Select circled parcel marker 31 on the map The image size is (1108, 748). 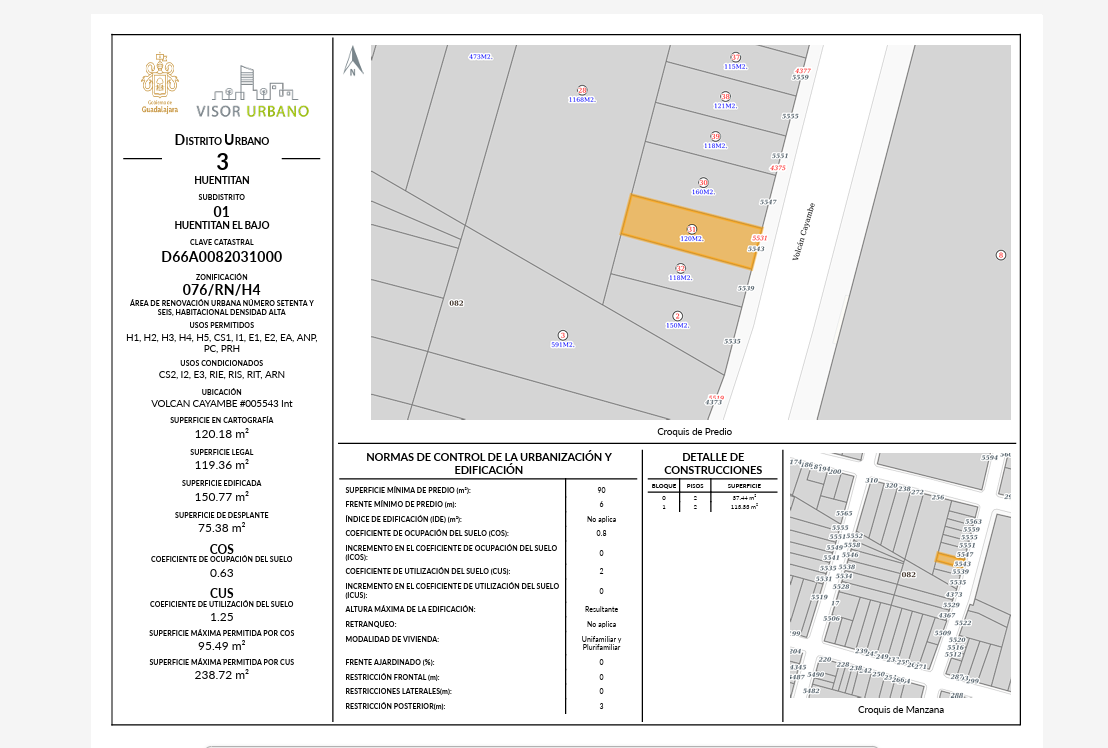tap(692, 230)
